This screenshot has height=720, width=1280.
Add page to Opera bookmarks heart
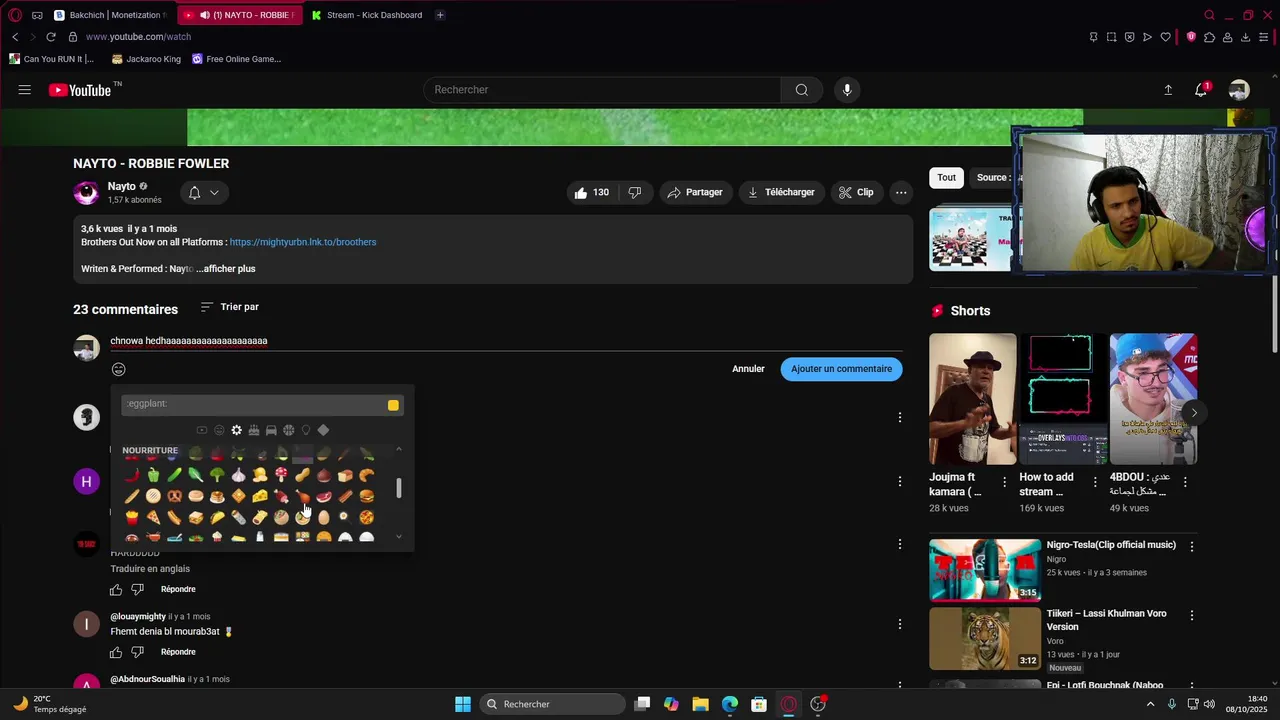[x=1165, y=37]
